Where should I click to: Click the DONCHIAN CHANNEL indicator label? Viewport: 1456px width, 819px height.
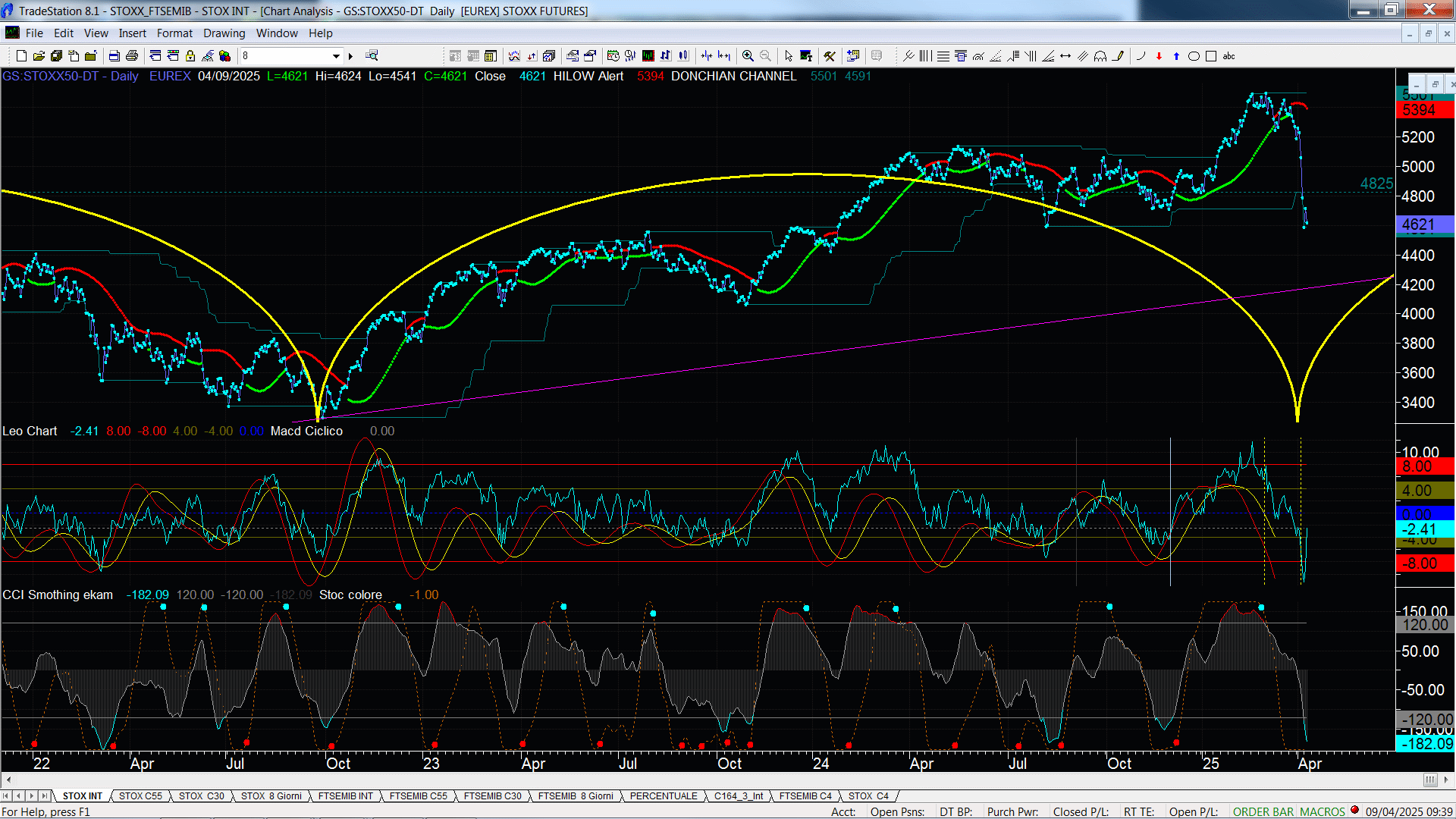(x=734, y=76)
